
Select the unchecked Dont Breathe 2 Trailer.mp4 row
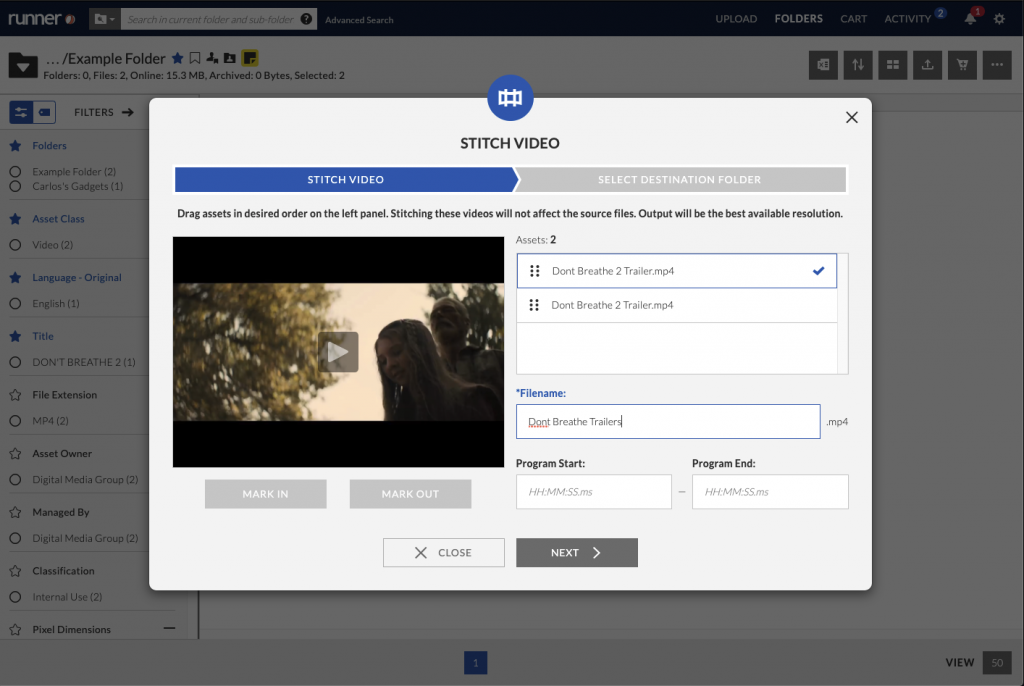(x=677, y=305)
